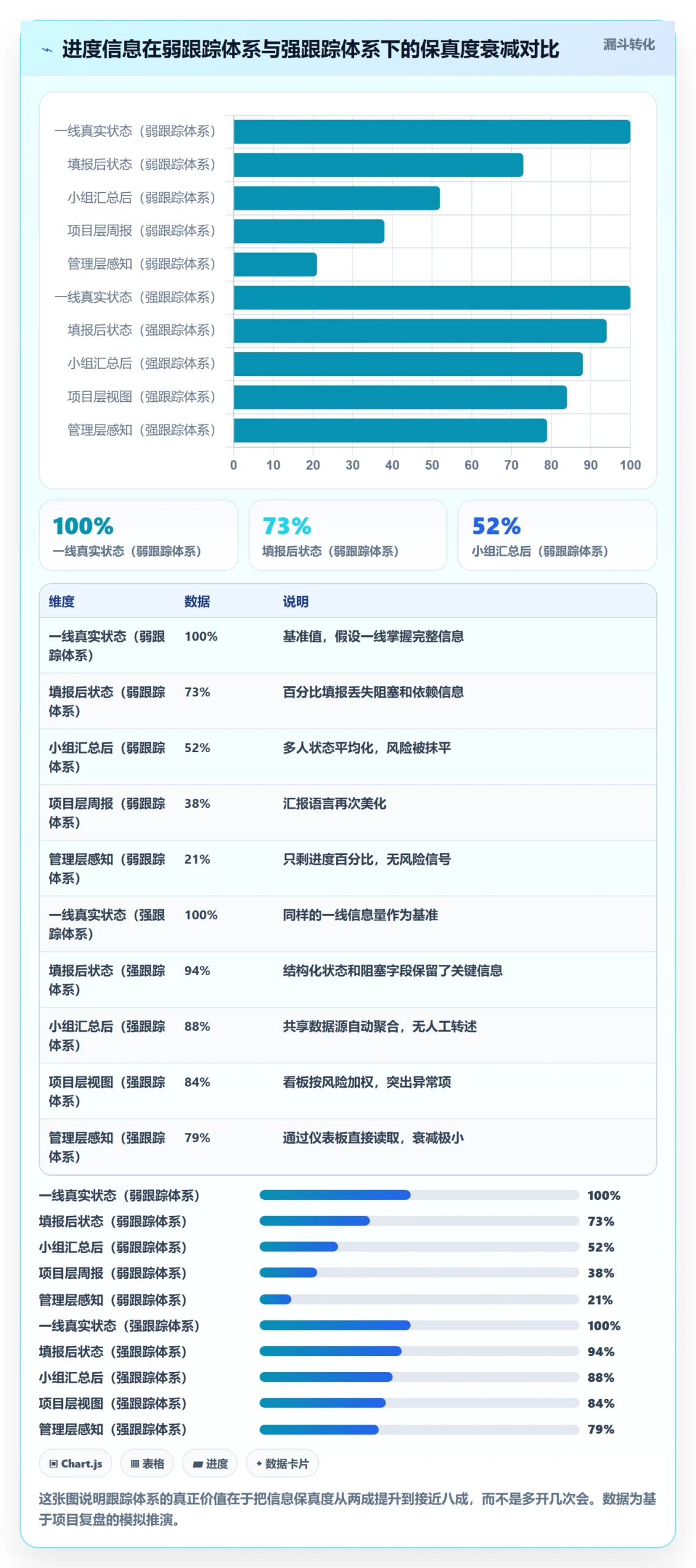Click chart bar for 小组汇总后（强跟踪体系）
Screen dimensions: 696x1568
408,364
